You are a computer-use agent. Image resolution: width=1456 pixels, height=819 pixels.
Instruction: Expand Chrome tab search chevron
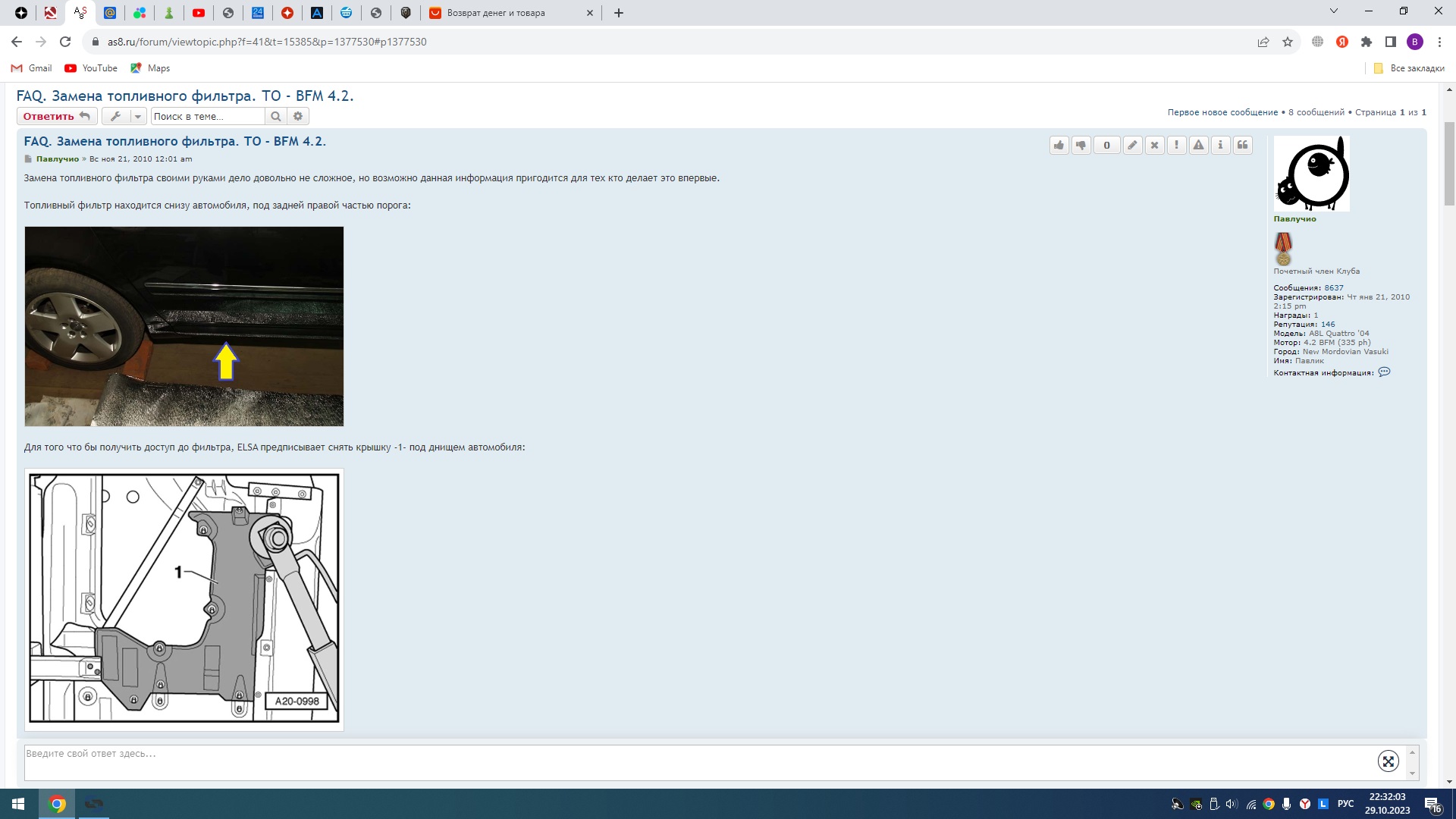(1334, 11)
